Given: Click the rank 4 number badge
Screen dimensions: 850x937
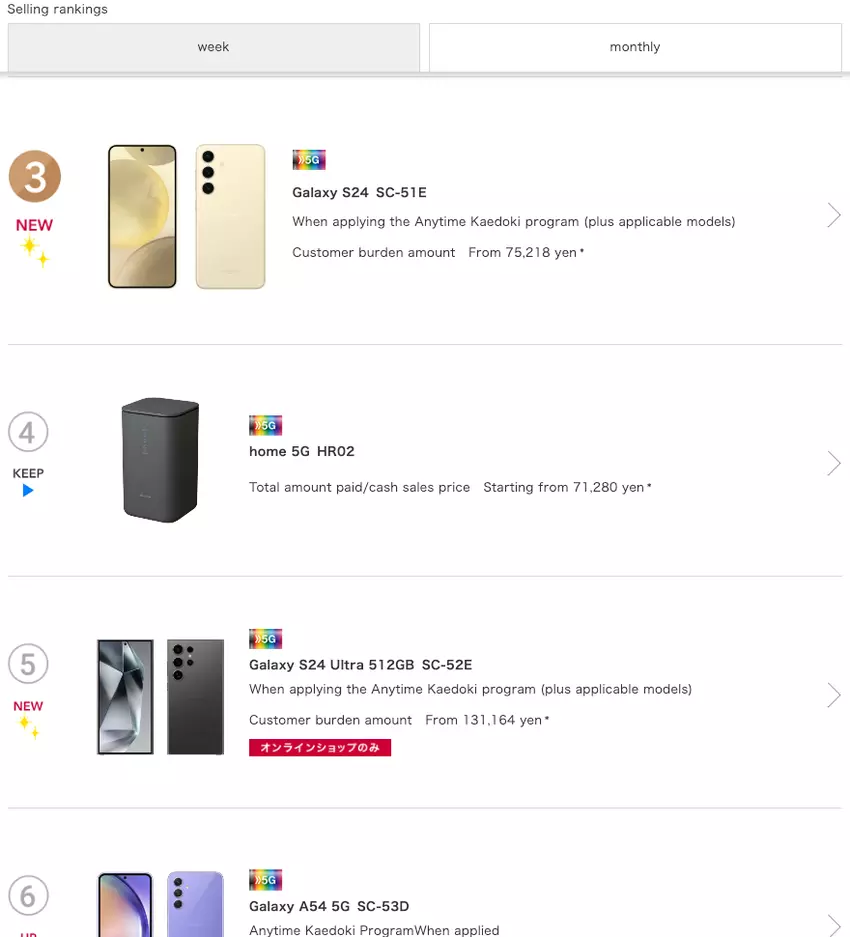Looking at the screenshot, I should click(28, 433).
